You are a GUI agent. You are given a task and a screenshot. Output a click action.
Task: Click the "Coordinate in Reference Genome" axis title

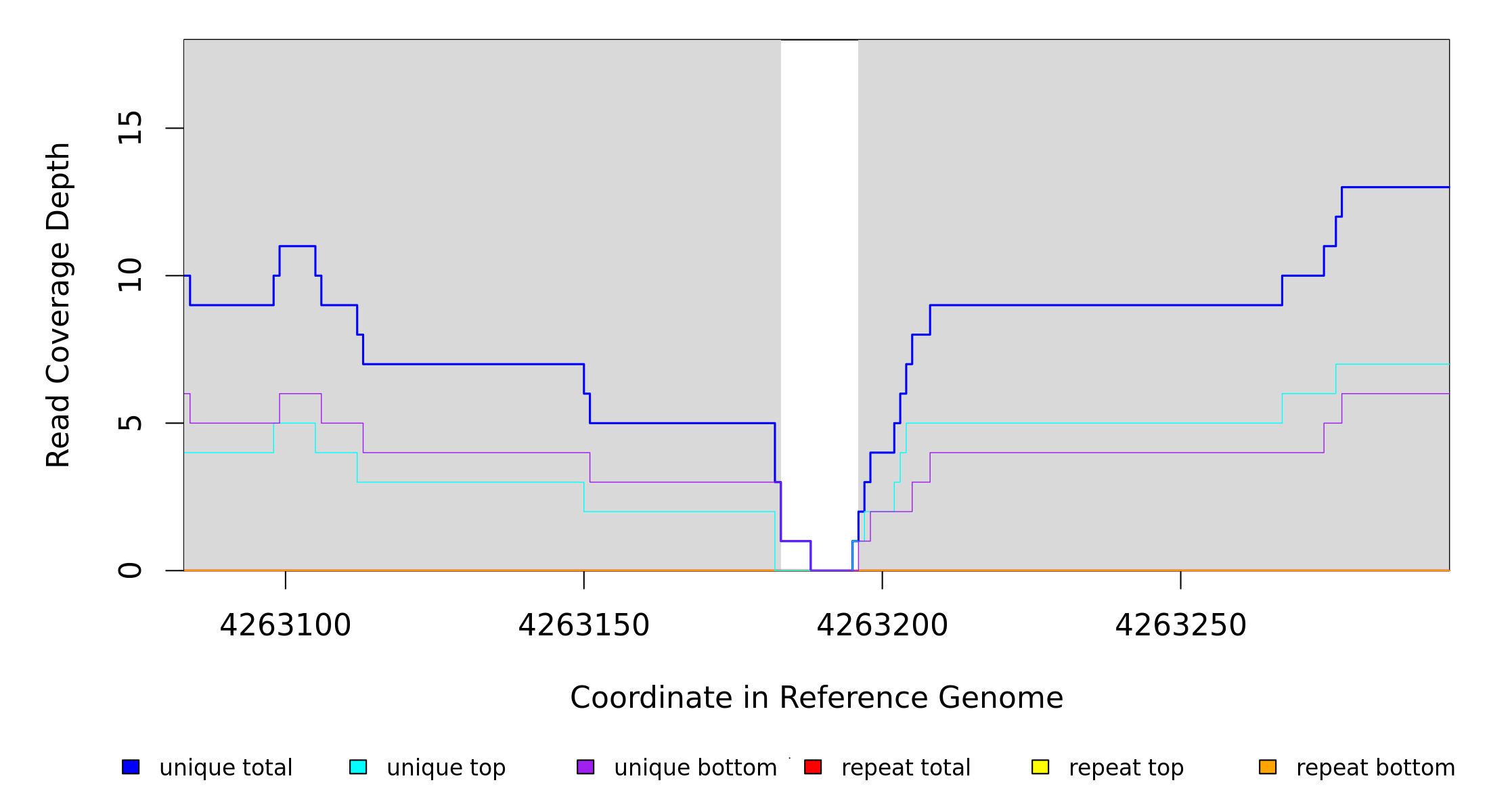(x=816, y=698)
